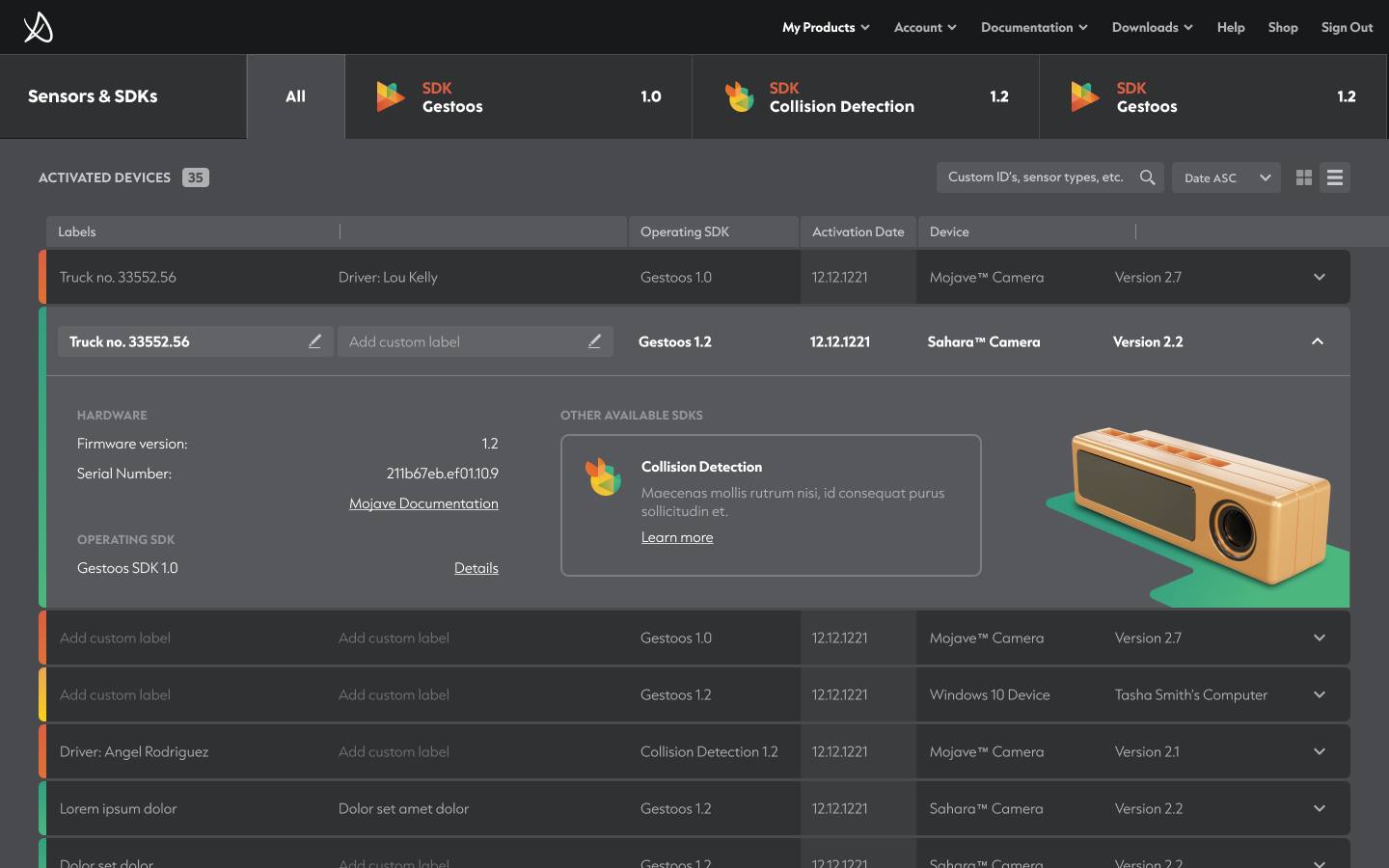This screenshot has height=868, width=1389.
Task: Expand the Lorem ipsum dolor row
Action: pos(1320,808)
